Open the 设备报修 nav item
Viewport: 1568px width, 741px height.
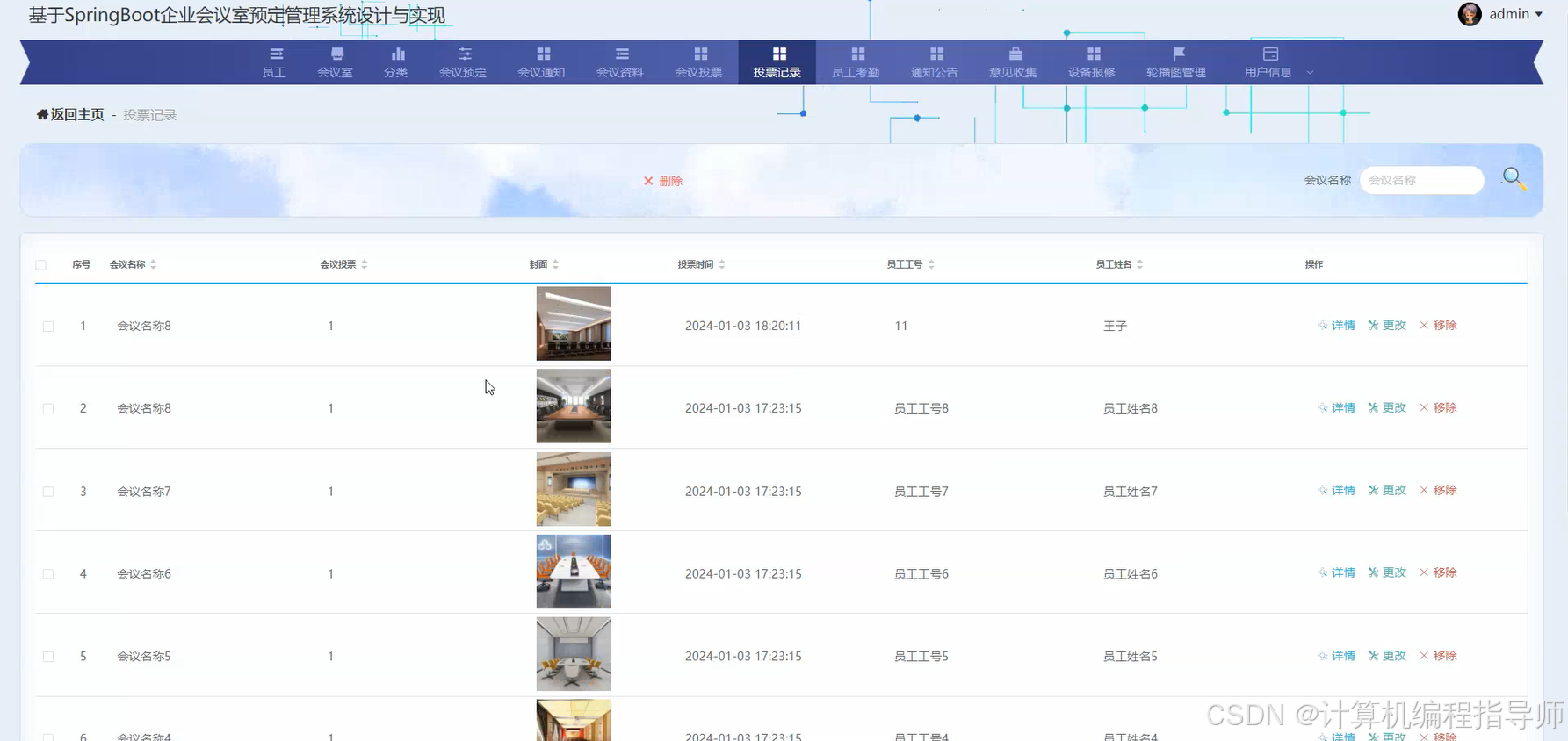[x=1092, y=62]
